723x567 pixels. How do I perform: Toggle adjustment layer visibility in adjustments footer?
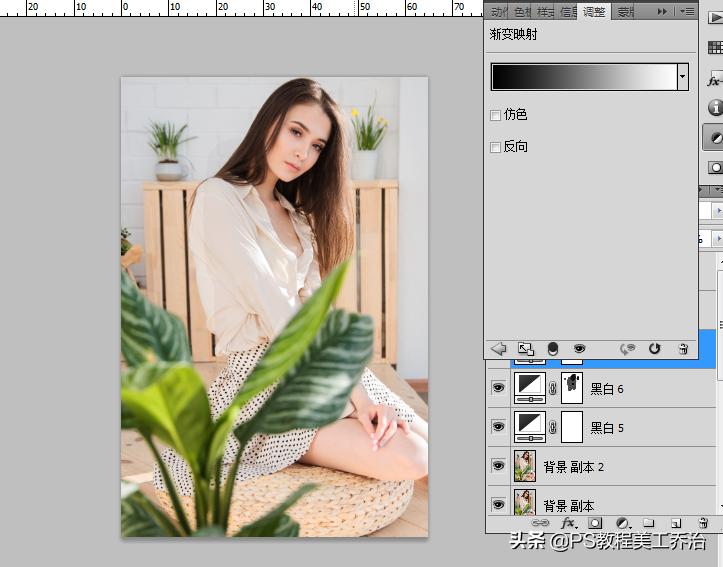tap(580, 348)
